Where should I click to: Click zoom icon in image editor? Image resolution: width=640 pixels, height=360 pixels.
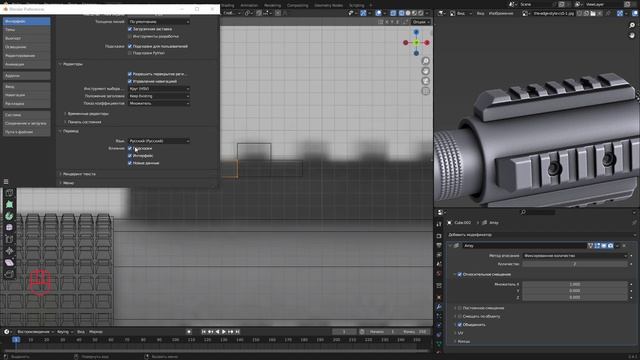click(632, 25)
